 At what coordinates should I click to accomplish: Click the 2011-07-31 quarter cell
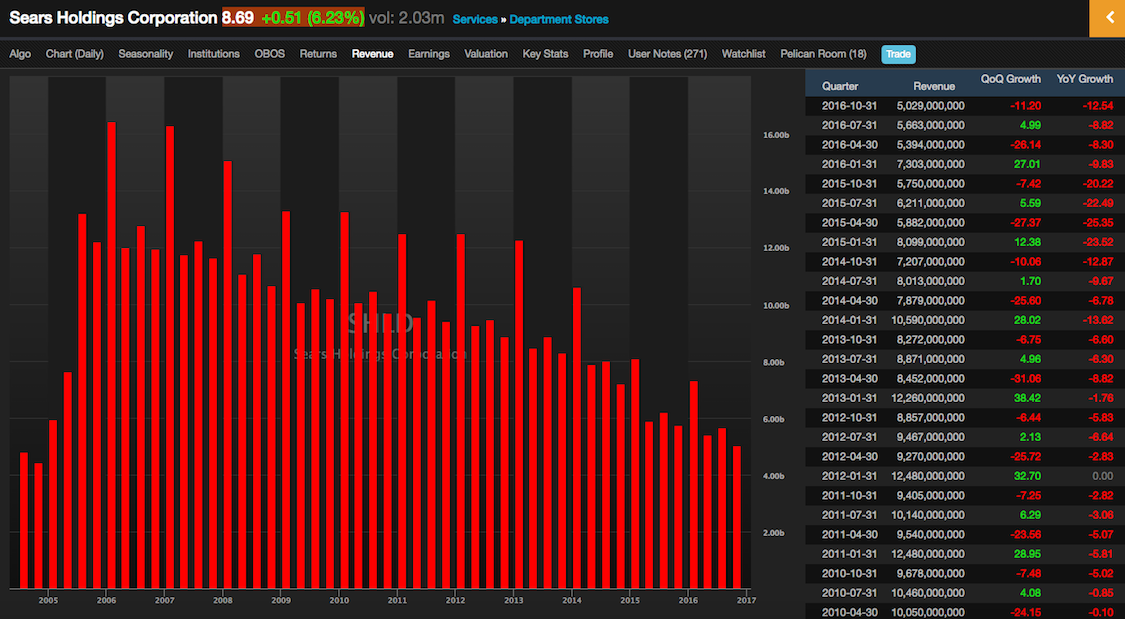[x=849, y=515]
